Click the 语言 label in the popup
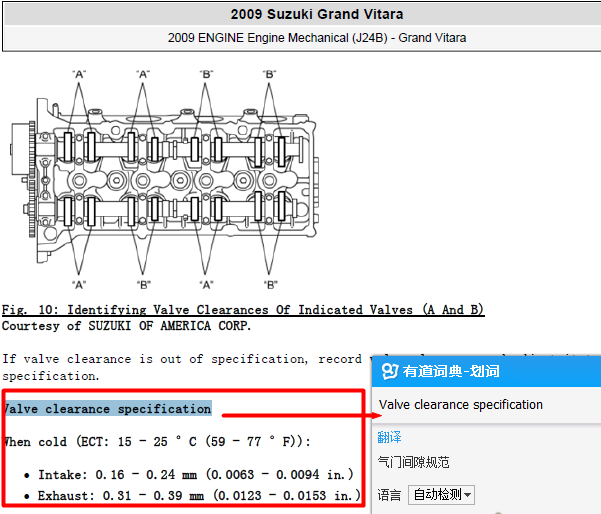 tap(389, 495)
